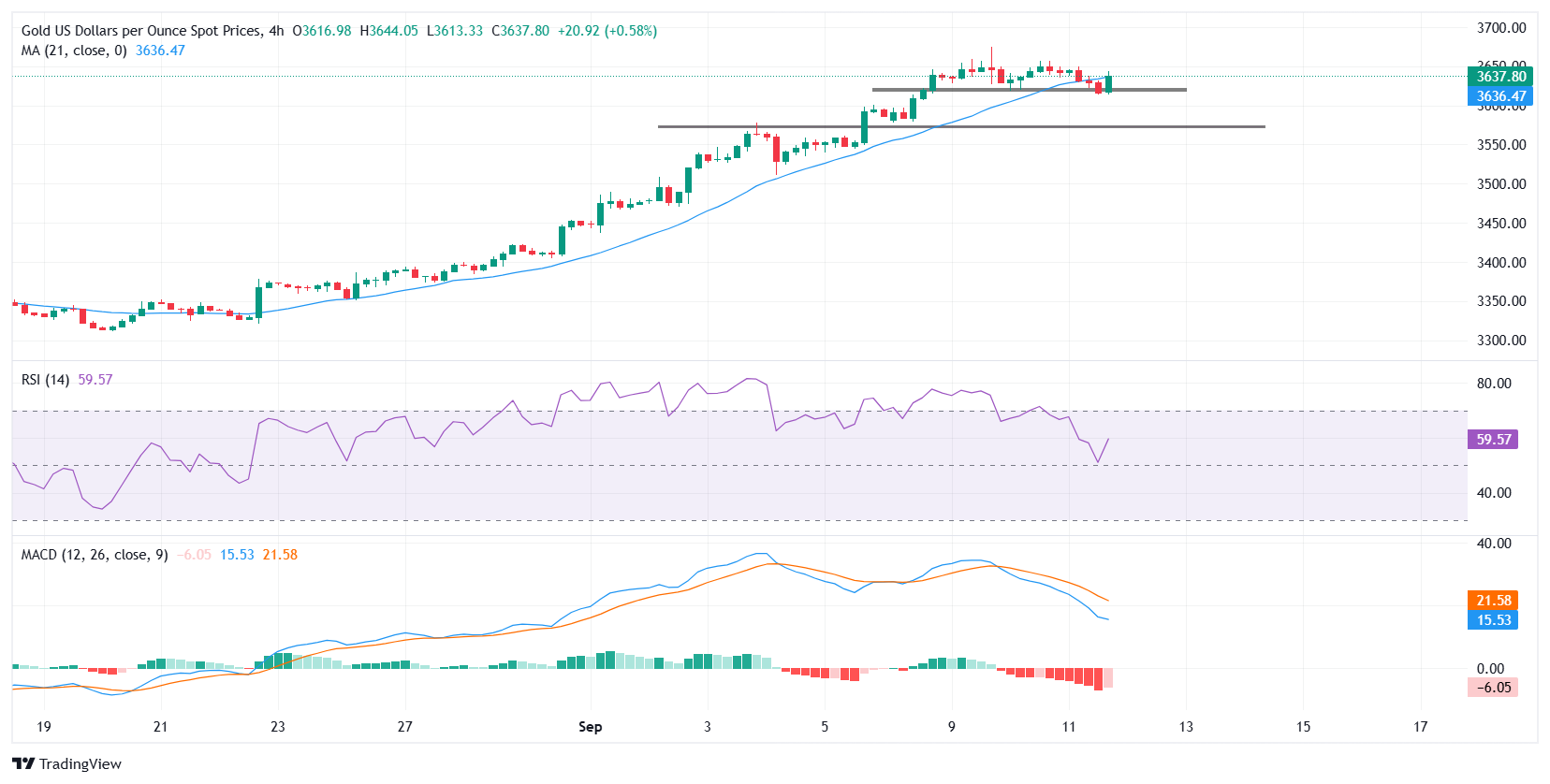Click the 80.00 level on the RSI scale
The image size is (1550, 784).
tap(1494, 384)
